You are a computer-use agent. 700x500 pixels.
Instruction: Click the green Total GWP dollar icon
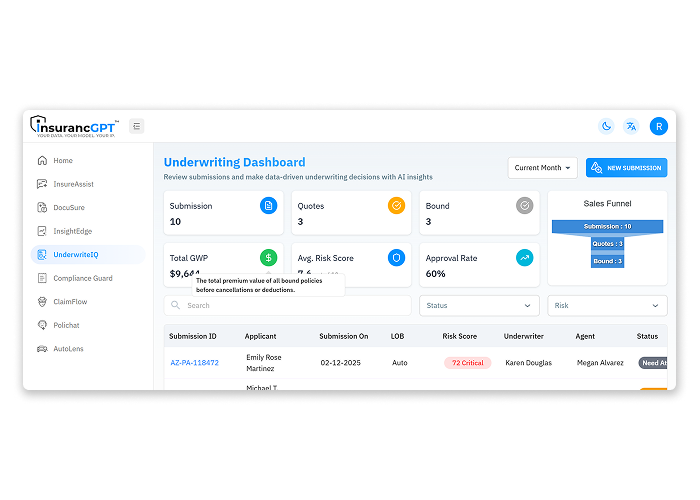(268, 258)
